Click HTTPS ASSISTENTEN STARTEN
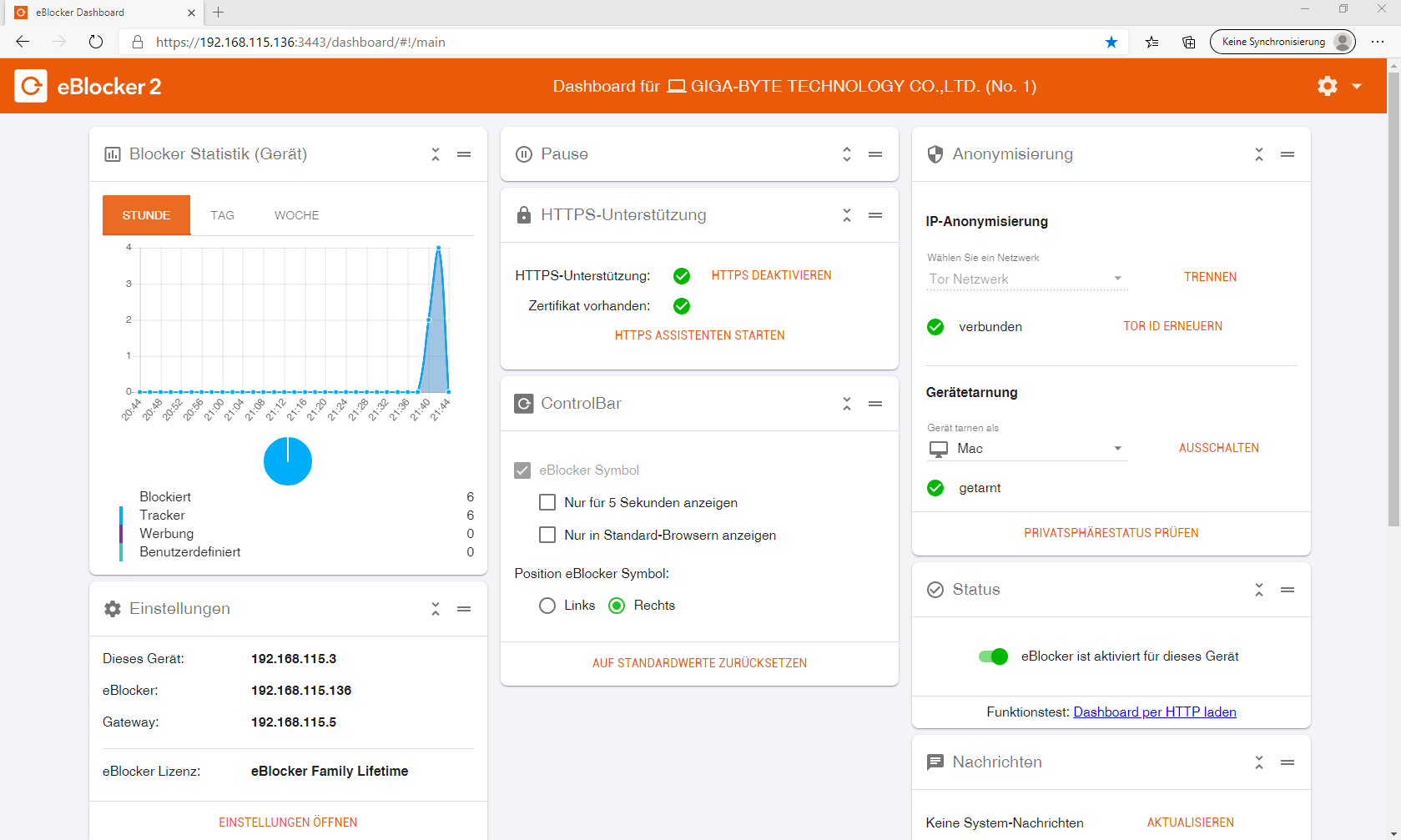1401x840 pixels. click(x=700, y=335)
